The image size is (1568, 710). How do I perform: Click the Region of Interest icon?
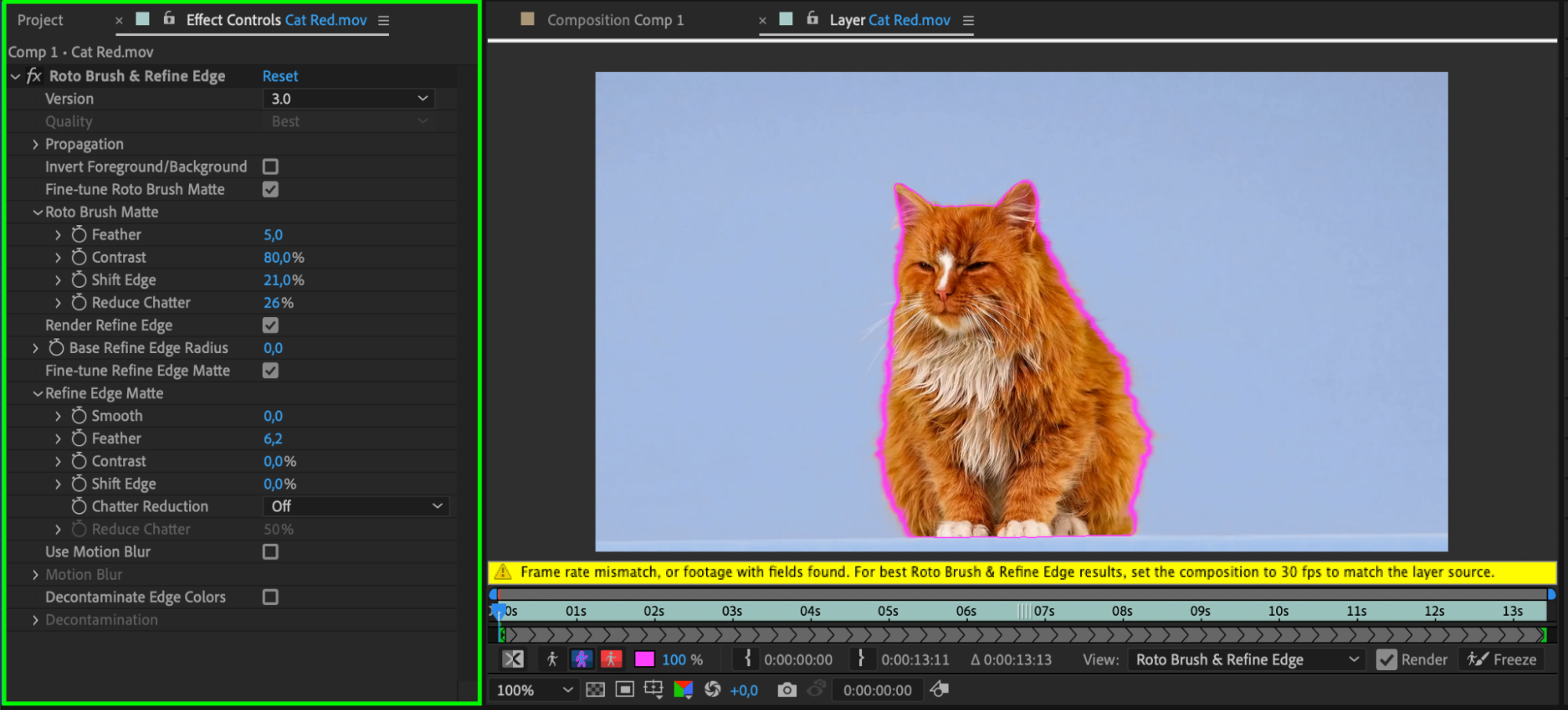coord(624,690)
